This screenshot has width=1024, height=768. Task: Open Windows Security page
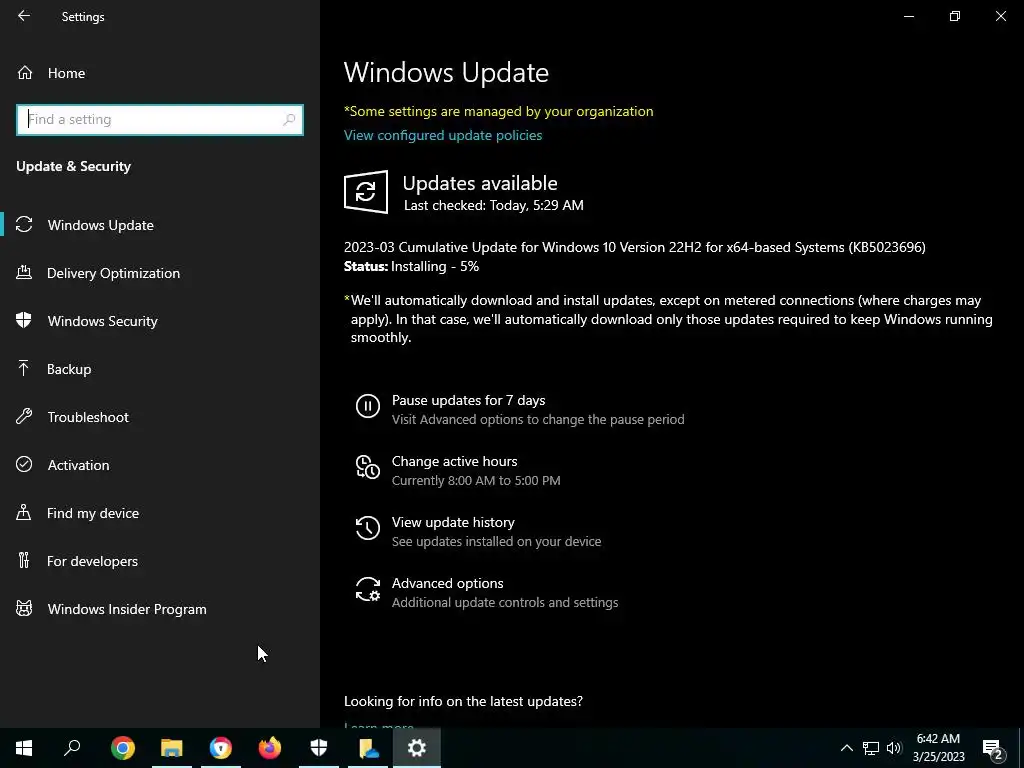[103, 321]
